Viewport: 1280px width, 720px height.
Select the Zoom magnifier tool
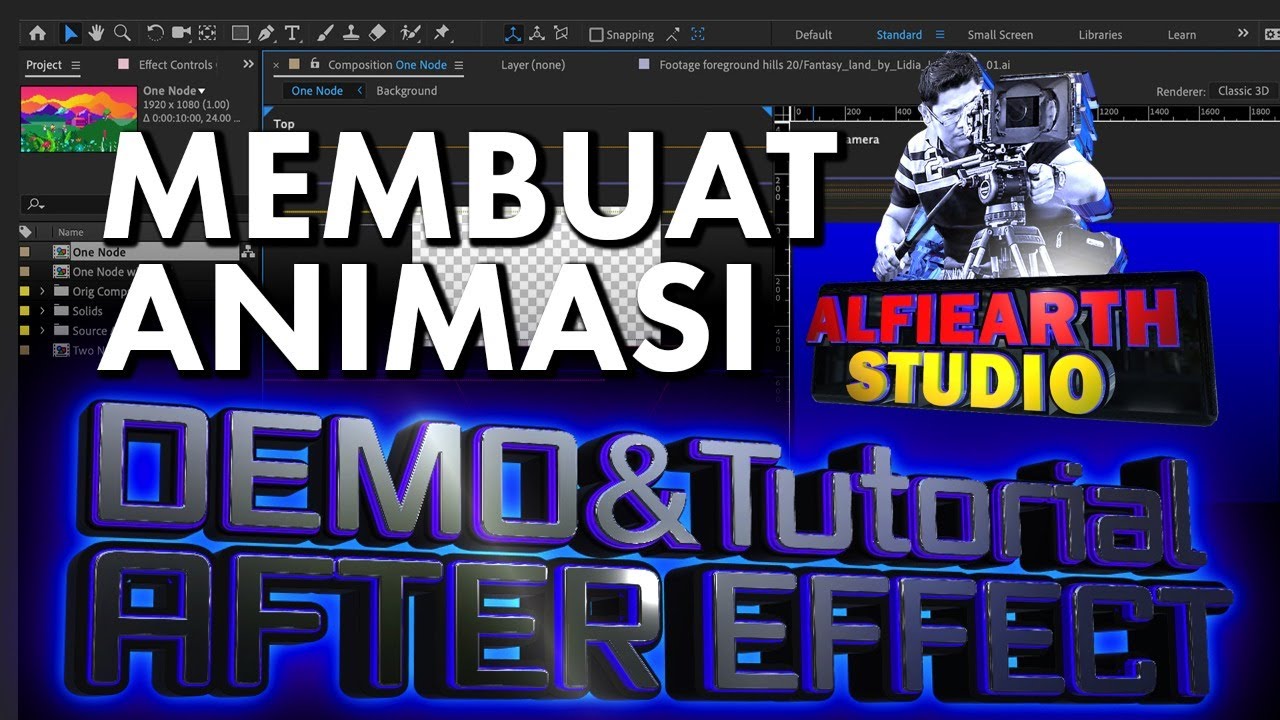coord(122,33)
